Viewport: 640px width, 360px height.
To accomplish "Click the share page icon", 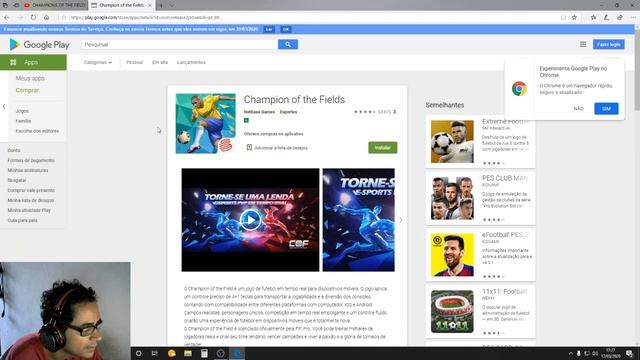I will (620, 18).
